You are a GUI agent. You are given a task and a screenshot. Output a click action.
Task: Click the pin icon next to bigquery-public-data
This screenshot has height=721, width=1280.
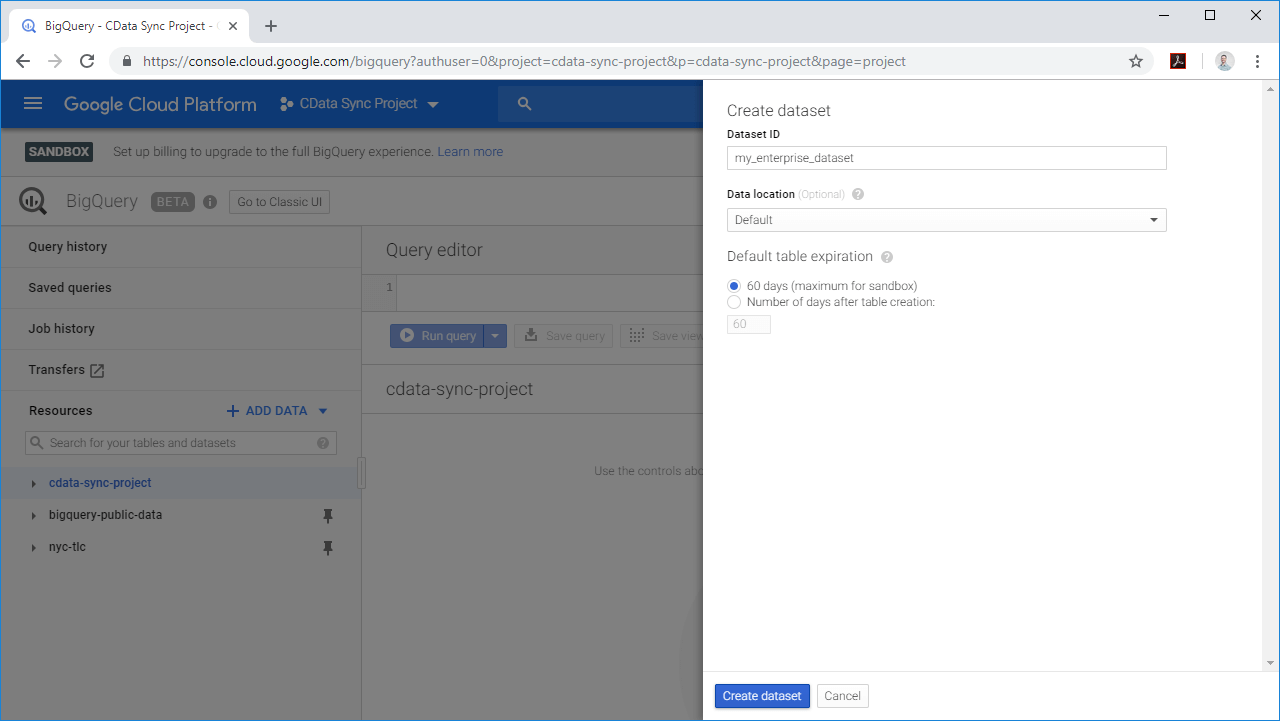tap(327, 516)
